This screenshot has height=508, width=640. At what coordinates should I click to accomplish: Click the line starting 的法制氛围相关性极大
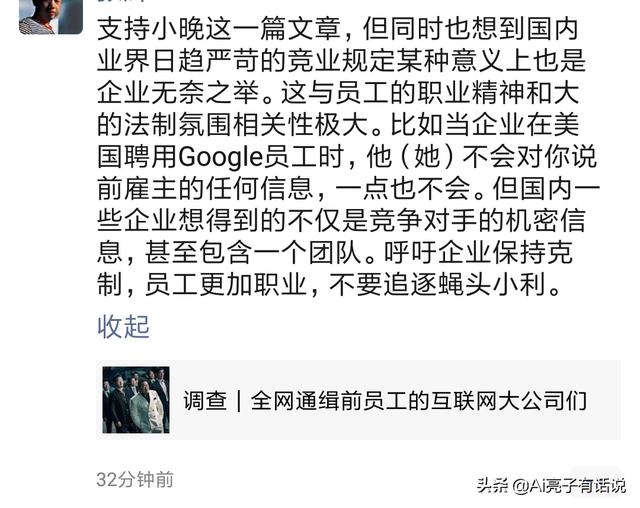(x=338, y=124)
